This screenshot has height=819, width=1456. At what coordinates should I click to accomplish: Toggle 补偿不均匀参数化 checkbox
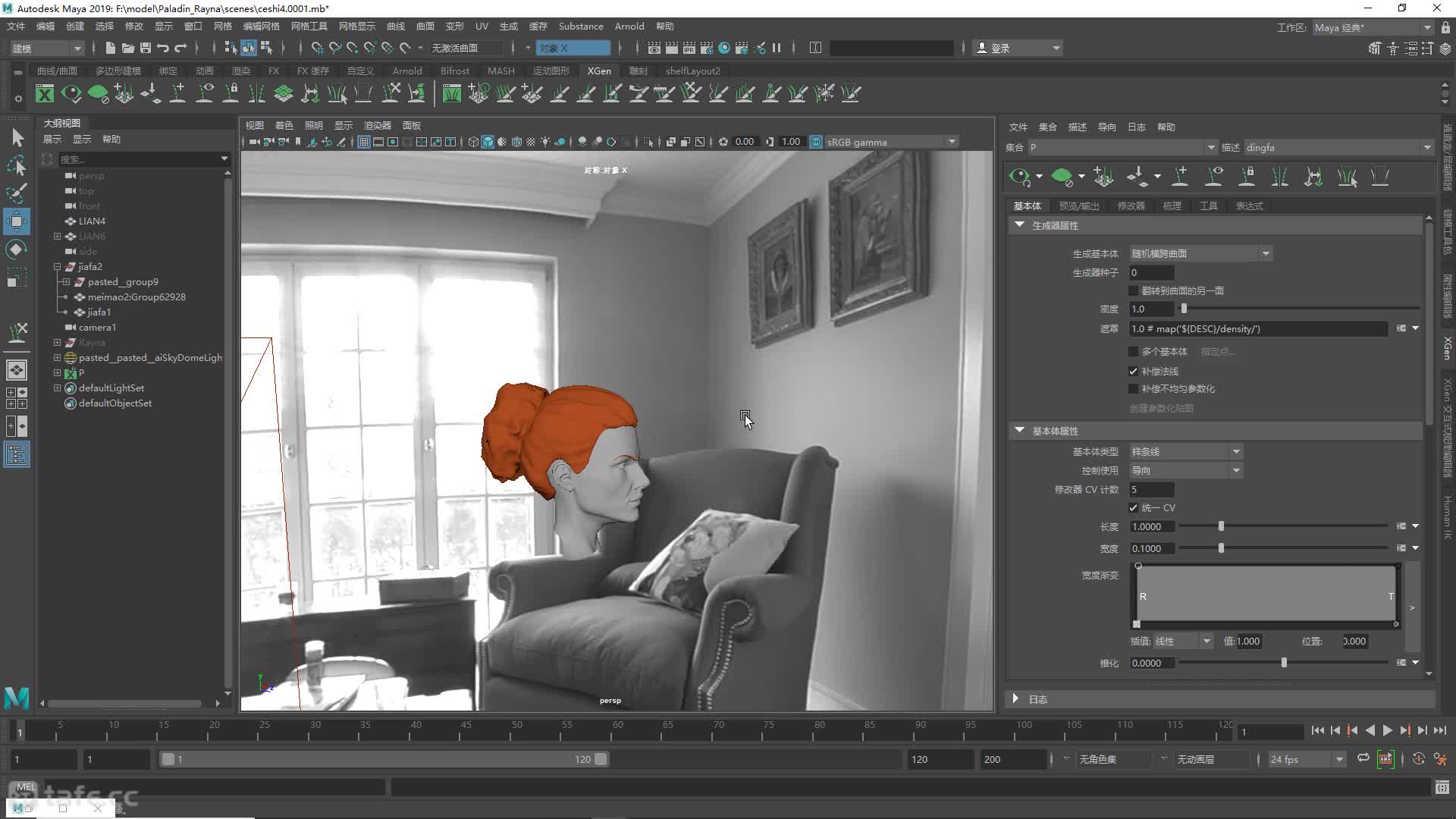pos(1134,389)
